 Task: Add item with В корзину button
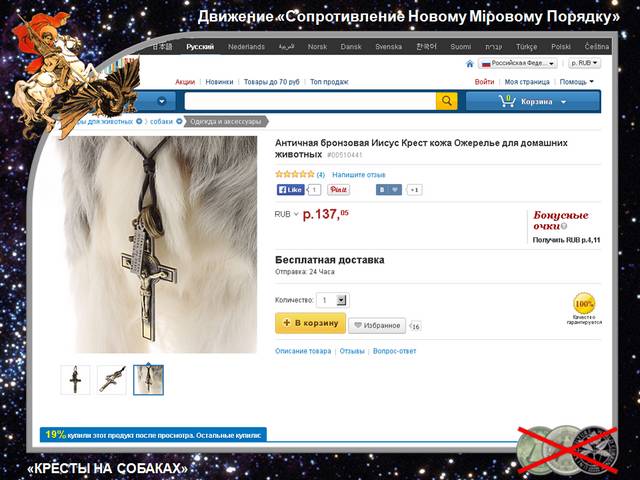coord(311,323)
